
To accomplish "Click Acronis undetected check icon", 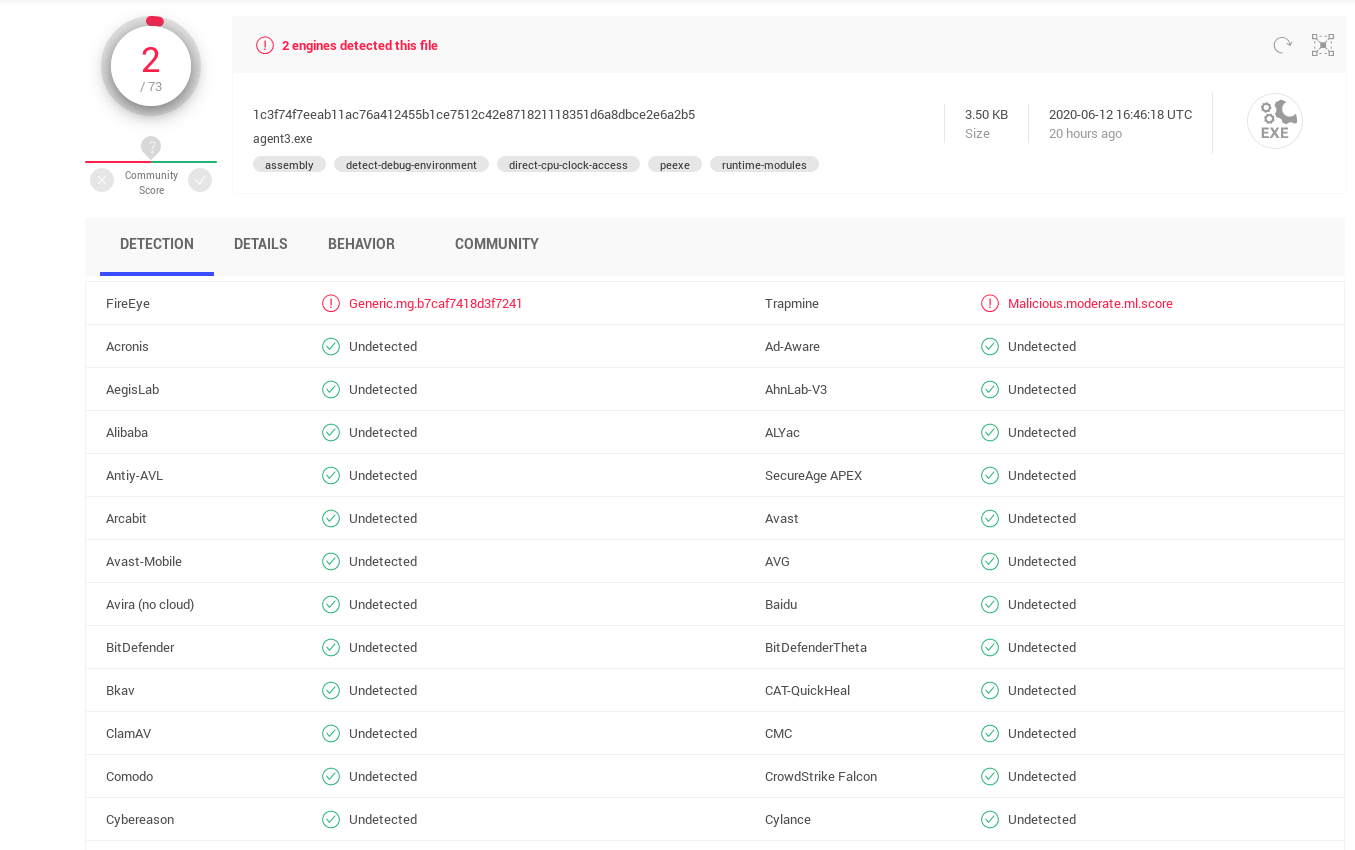I will point(331,346).
